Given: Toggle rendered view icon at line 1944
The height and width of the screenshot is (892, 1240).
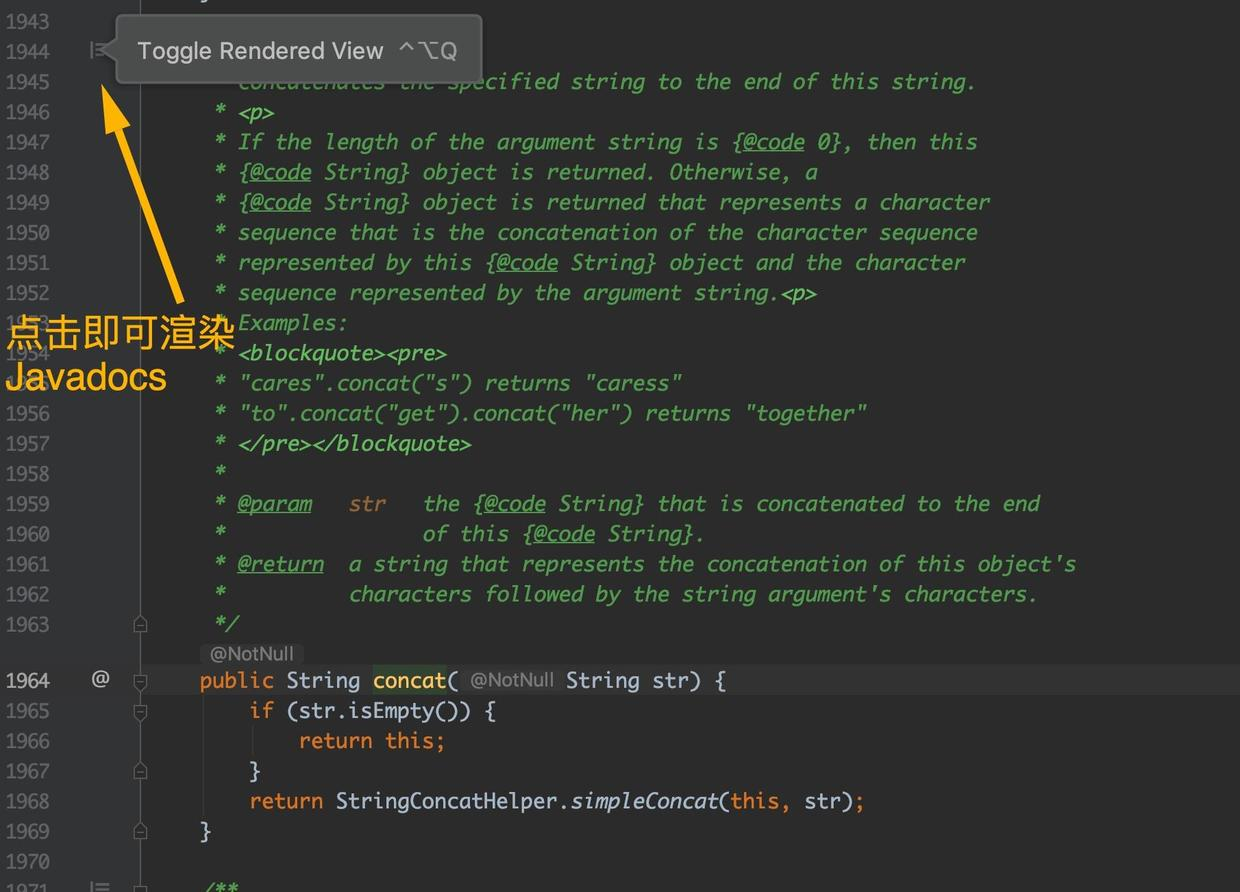Looking at the screenshot, I should click(x=97, y=50).
